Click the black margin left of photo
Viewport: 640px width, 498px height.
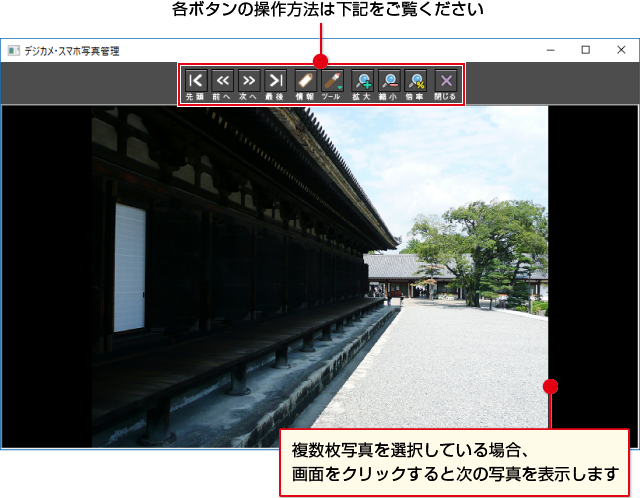(45, 280)
